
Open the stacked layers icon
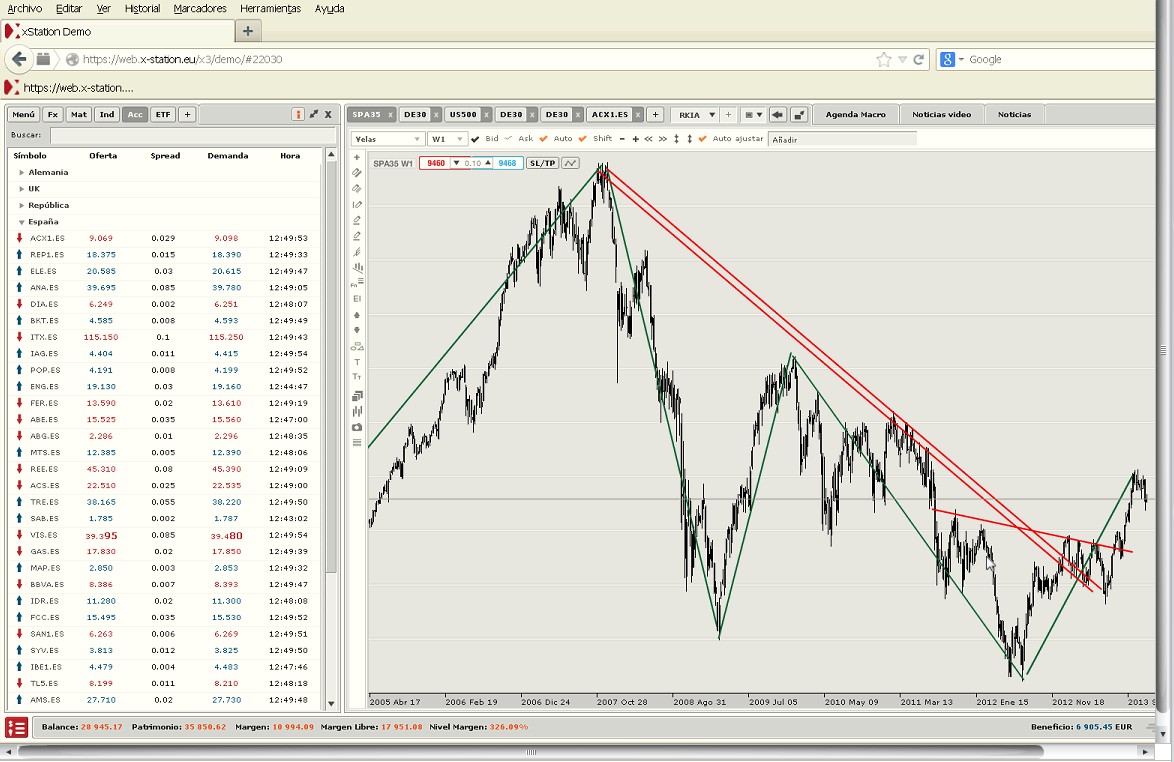tap(357, 396)
